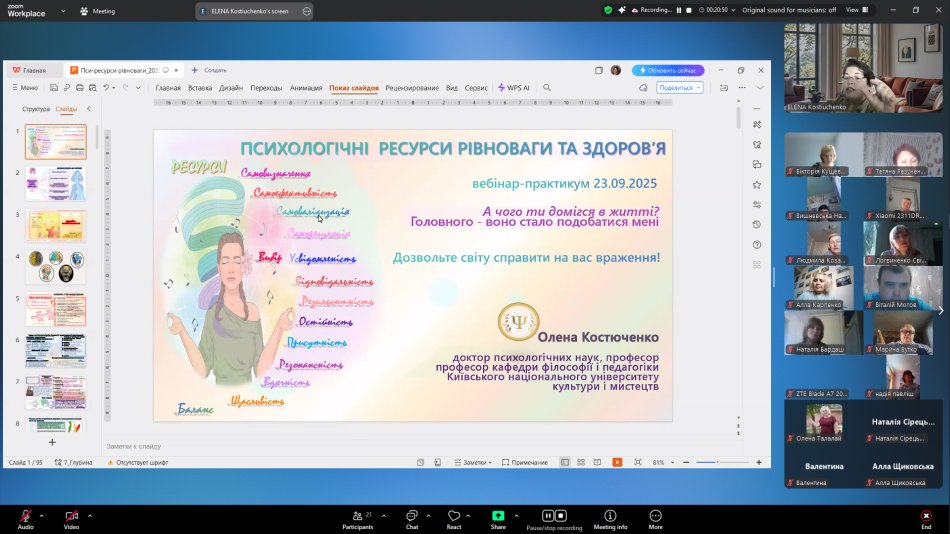Switch to the Структура panel tab
950x534 pixels.
click(36, 108)
